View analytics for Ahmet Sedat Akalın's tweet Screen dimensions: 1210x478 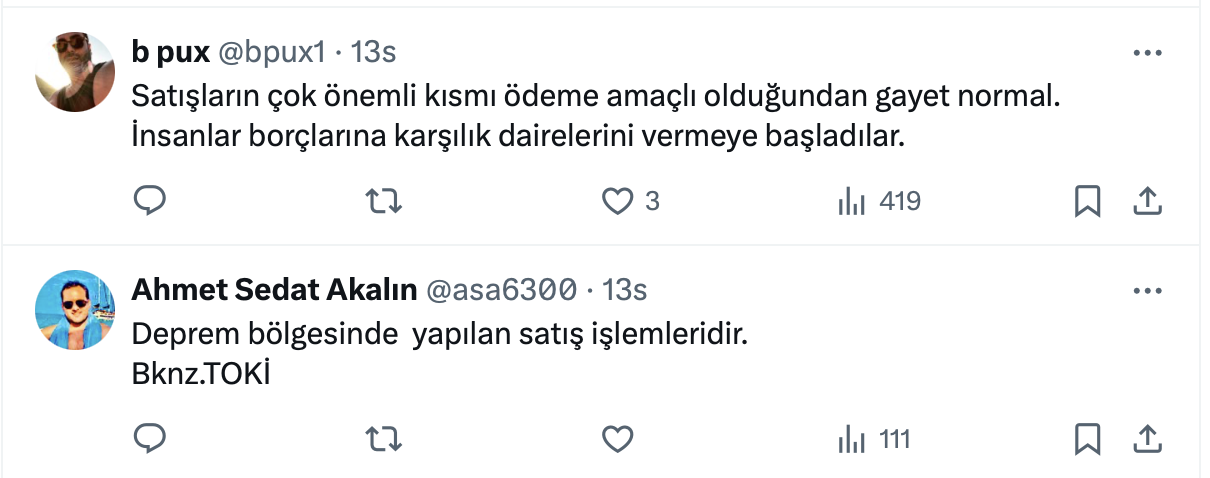coord(851,438)
